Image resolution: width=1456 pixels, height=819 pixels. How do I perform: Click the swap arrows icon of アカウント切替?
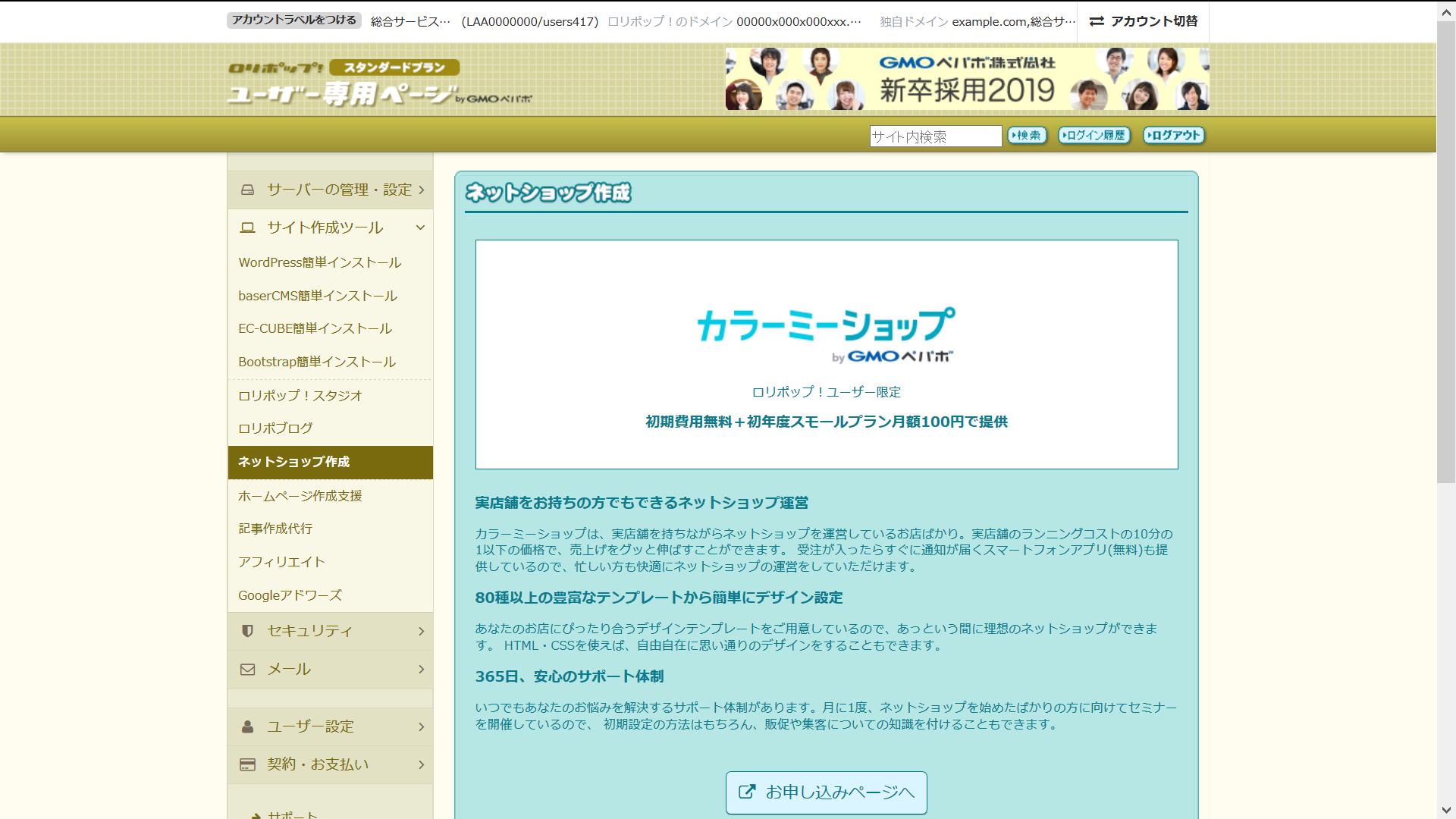[x=1097, y=21]
